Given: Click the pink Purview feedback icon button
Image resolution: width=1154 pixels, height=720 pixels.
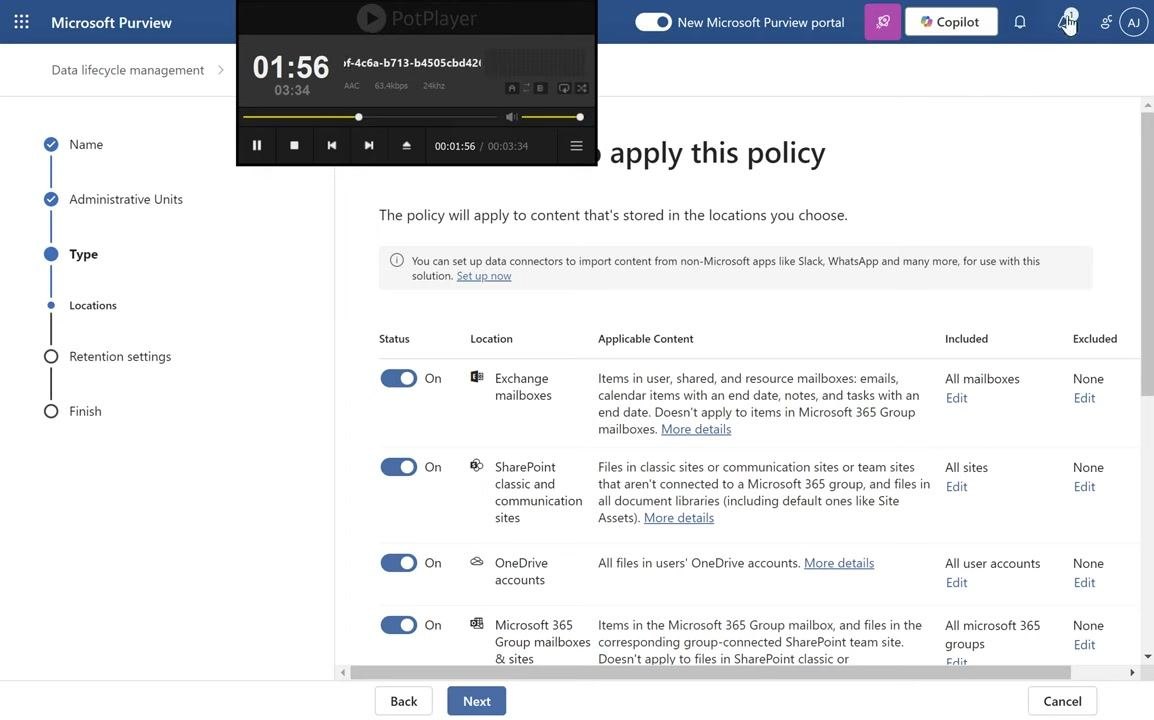Looking at the screenshot, I should [x=882, y=22].
